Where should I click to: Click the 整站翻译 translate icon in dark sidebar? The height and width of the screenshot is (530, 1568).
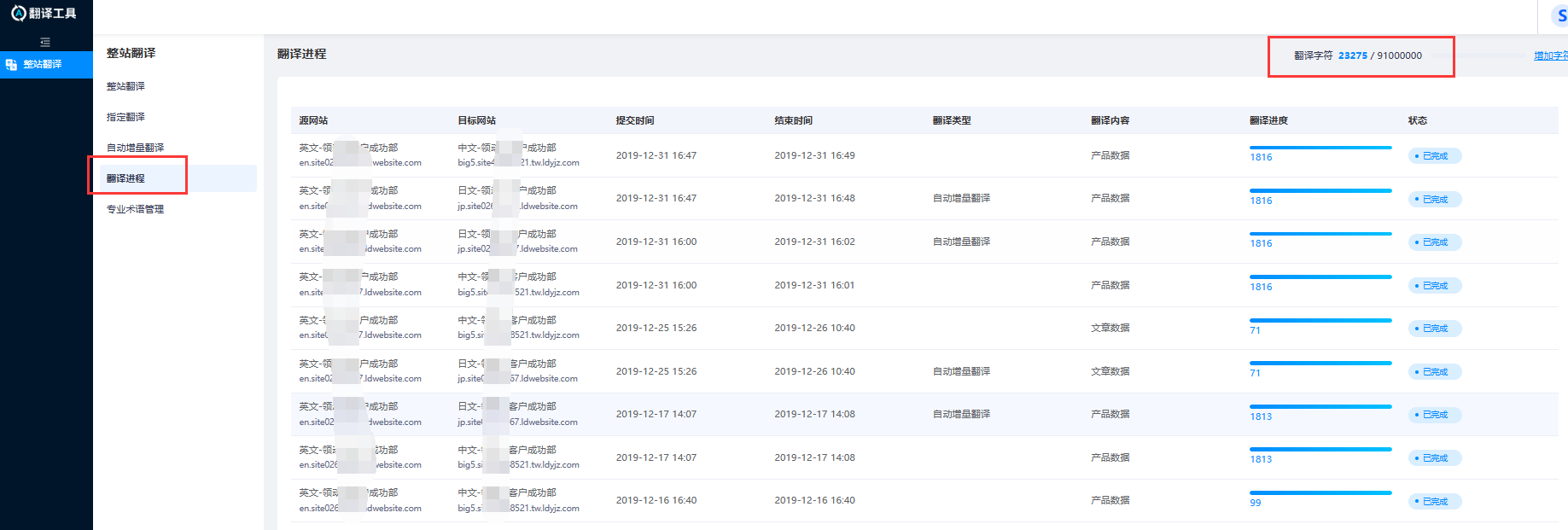click(12, 65)
